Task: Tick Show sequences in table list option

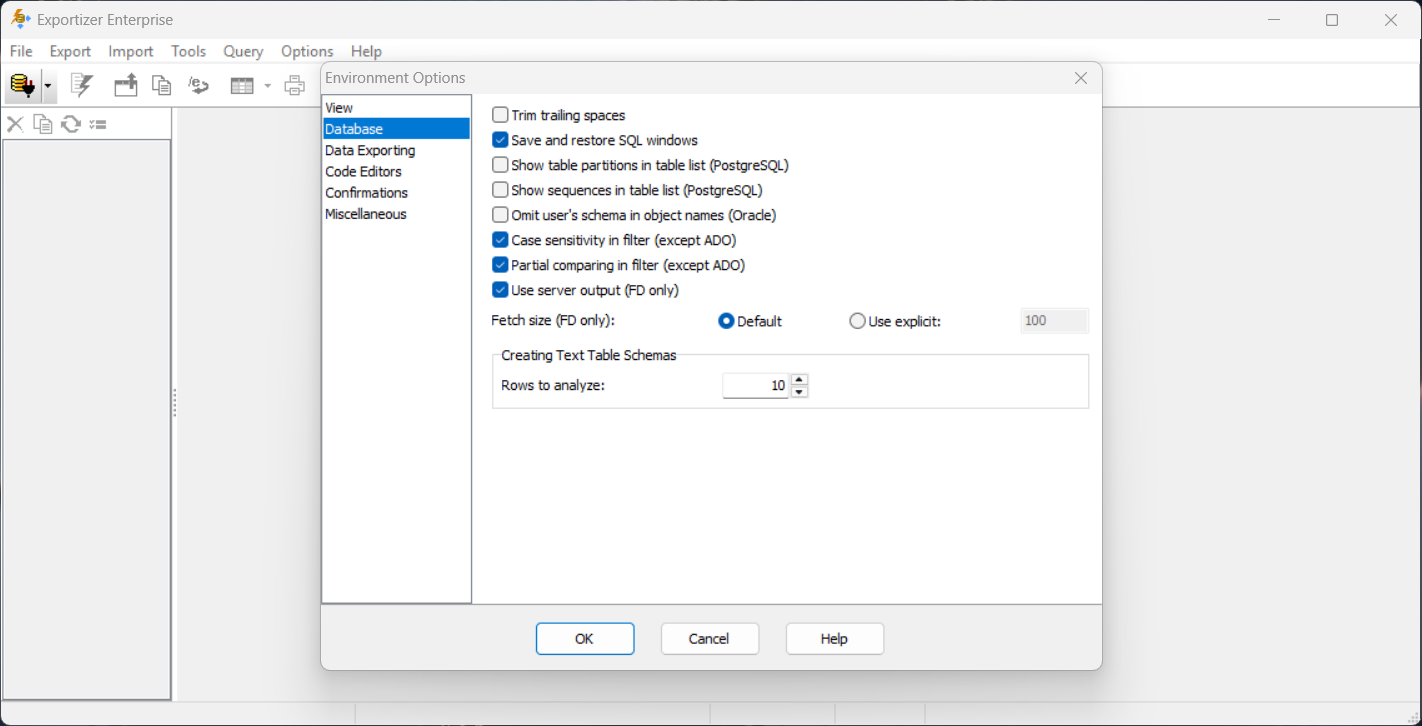Action: coord(500,190)
